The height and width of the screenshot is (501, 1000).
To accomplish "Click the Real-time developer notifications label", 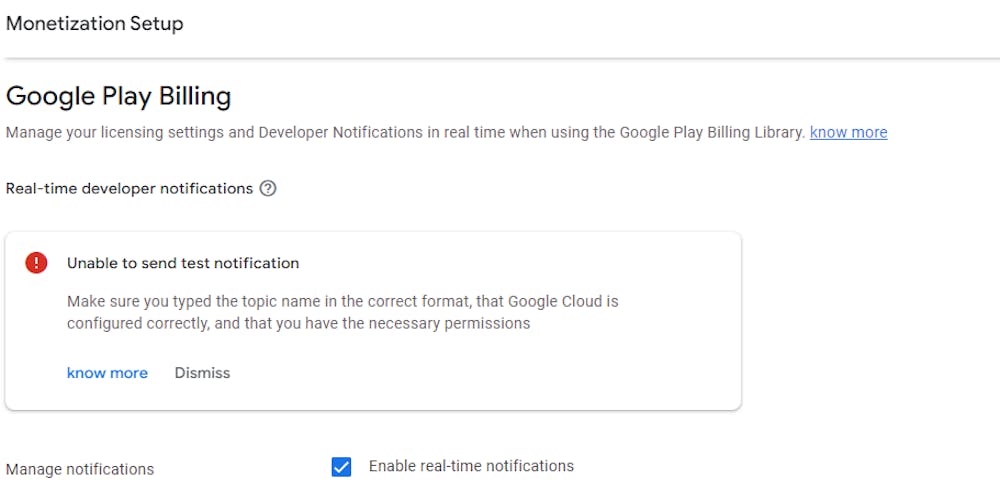I will (x=129, y=188).
